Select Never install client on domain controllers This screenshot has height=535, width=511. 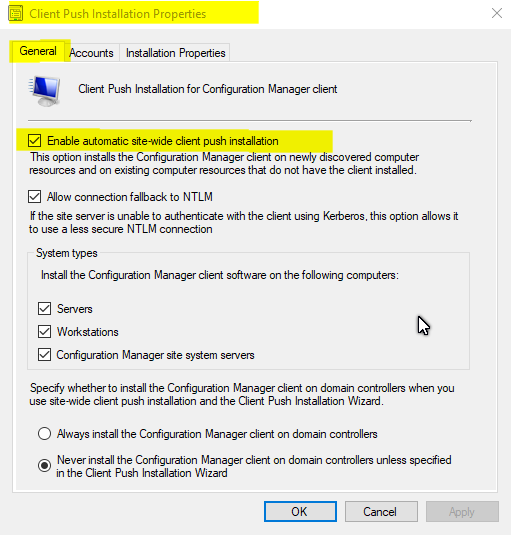click(x=44, y=465)
